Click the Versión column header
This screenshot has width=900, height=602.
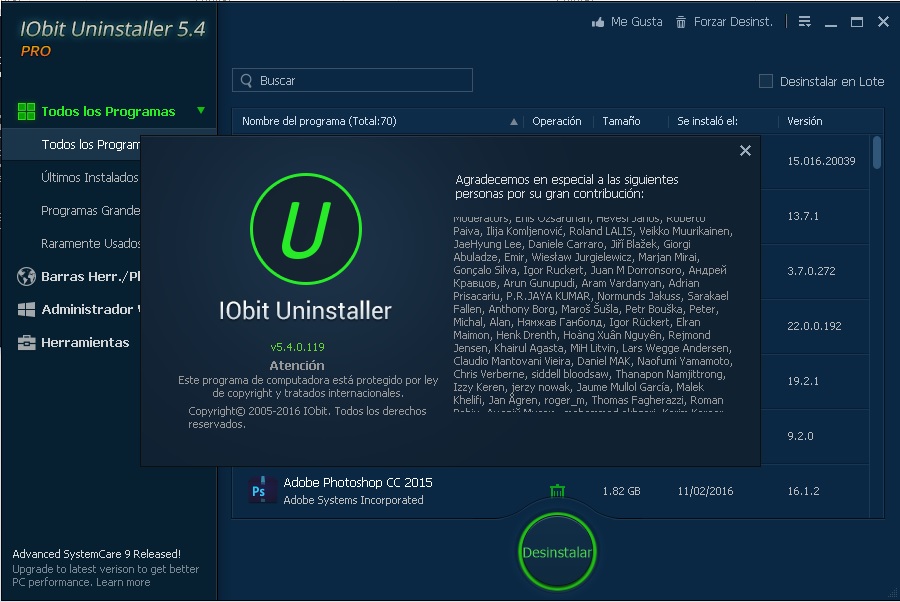pyautogui.click(x=804, y=121)
